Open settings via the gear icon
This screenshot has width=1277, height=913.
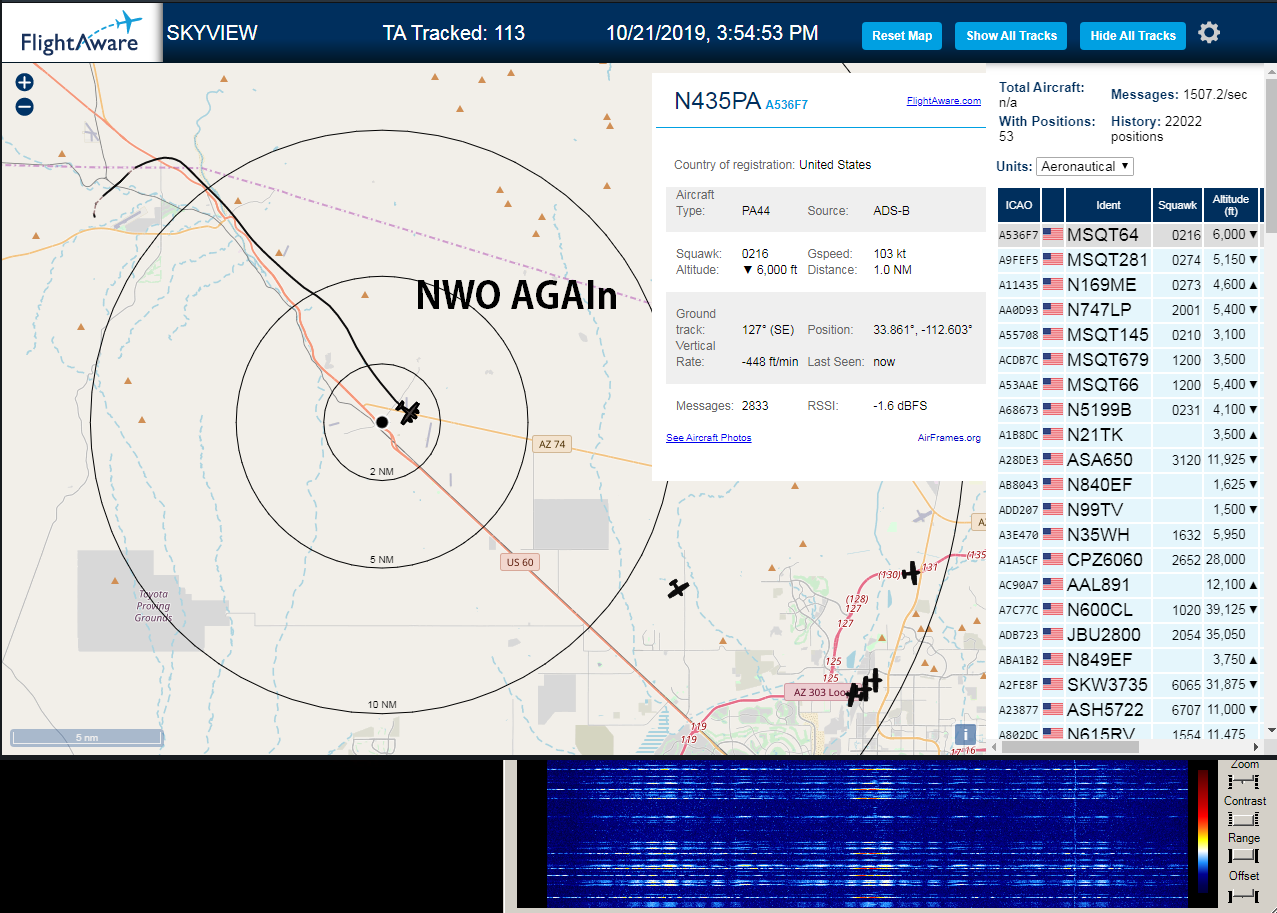click(x=1209, y=34)
